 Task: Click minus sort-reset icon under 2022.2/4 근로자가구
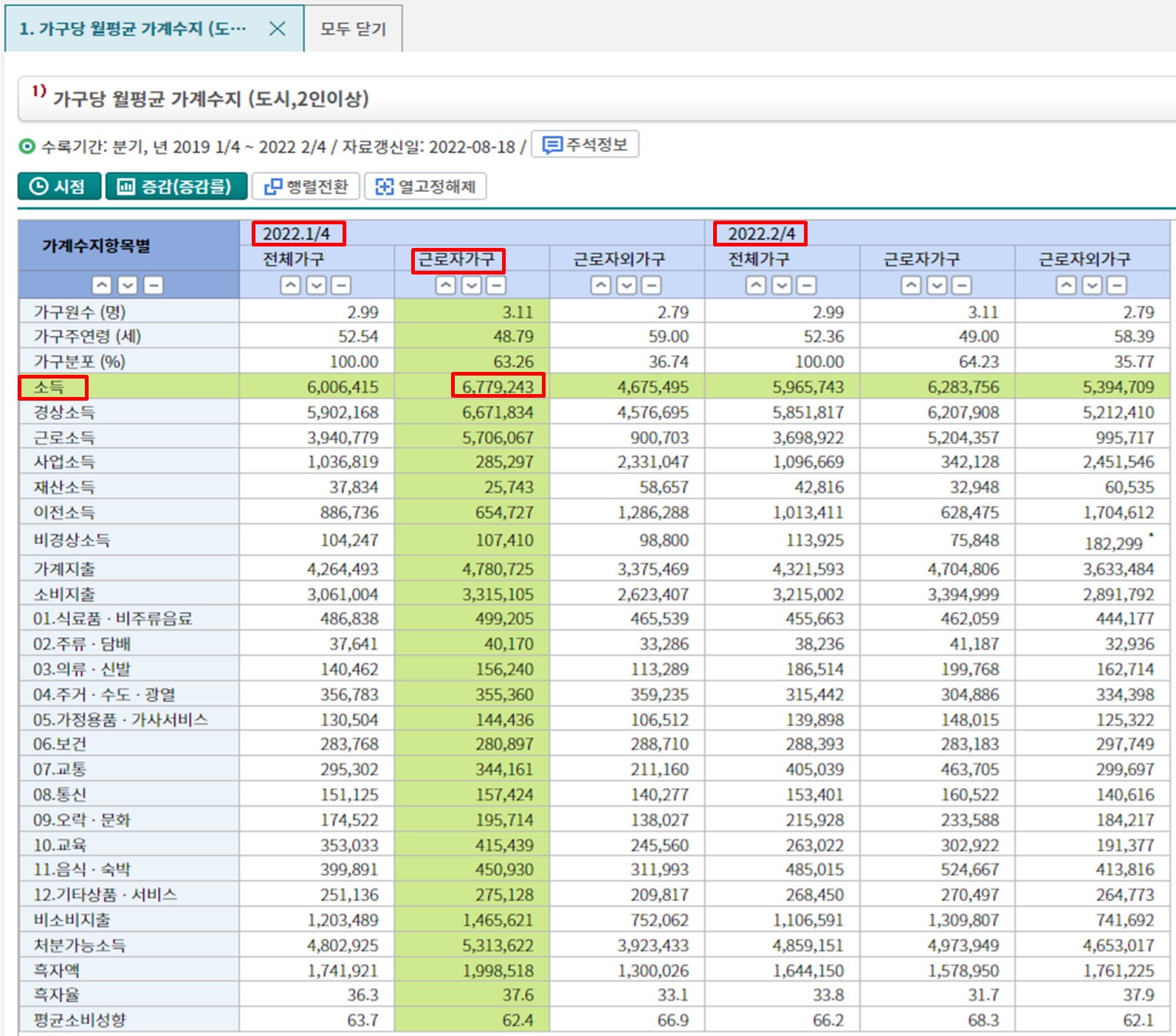(962, 285)
